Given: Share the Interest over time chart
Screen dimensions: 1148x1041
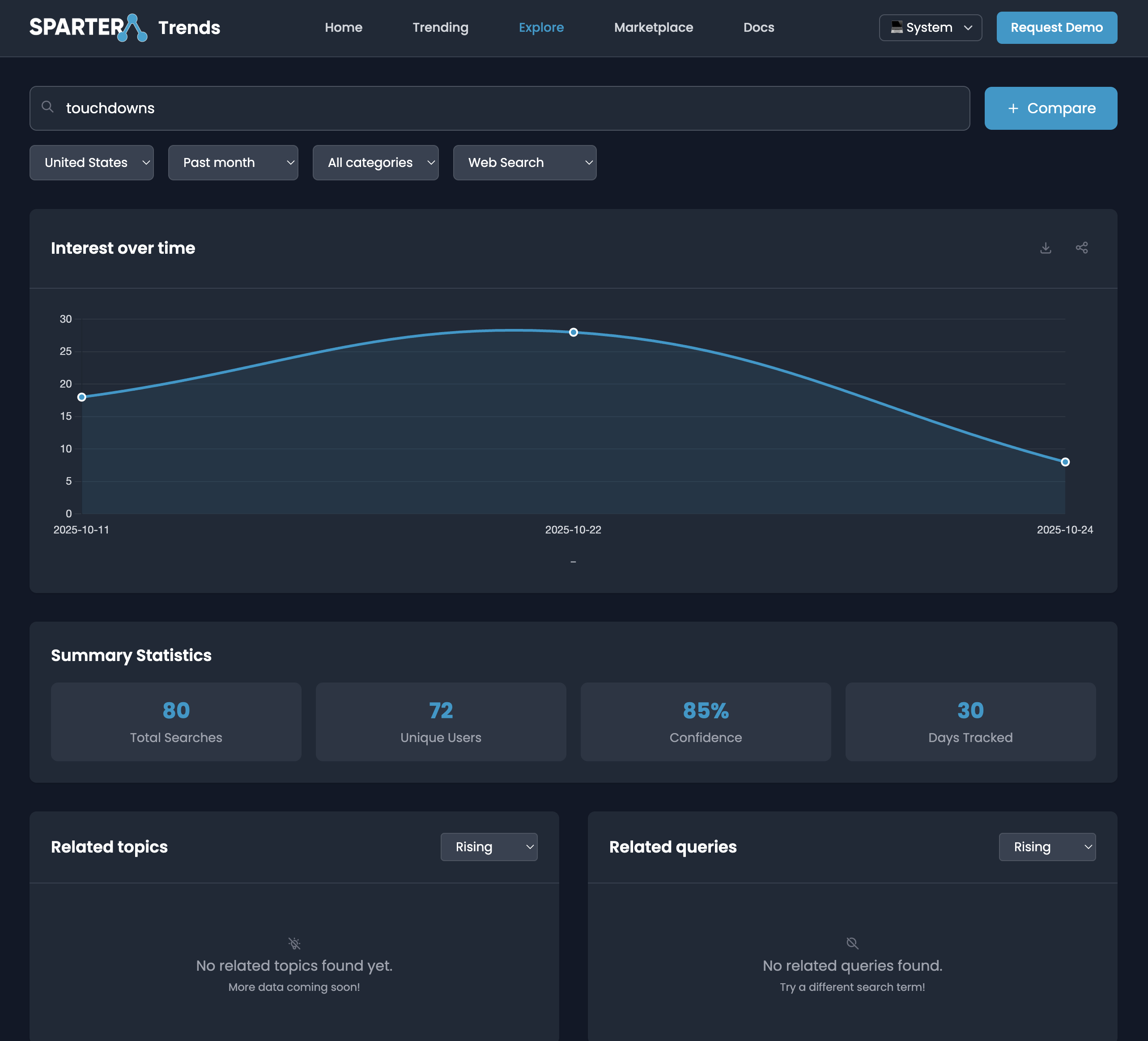Looking at the screenshot, I should (1082, 248).
